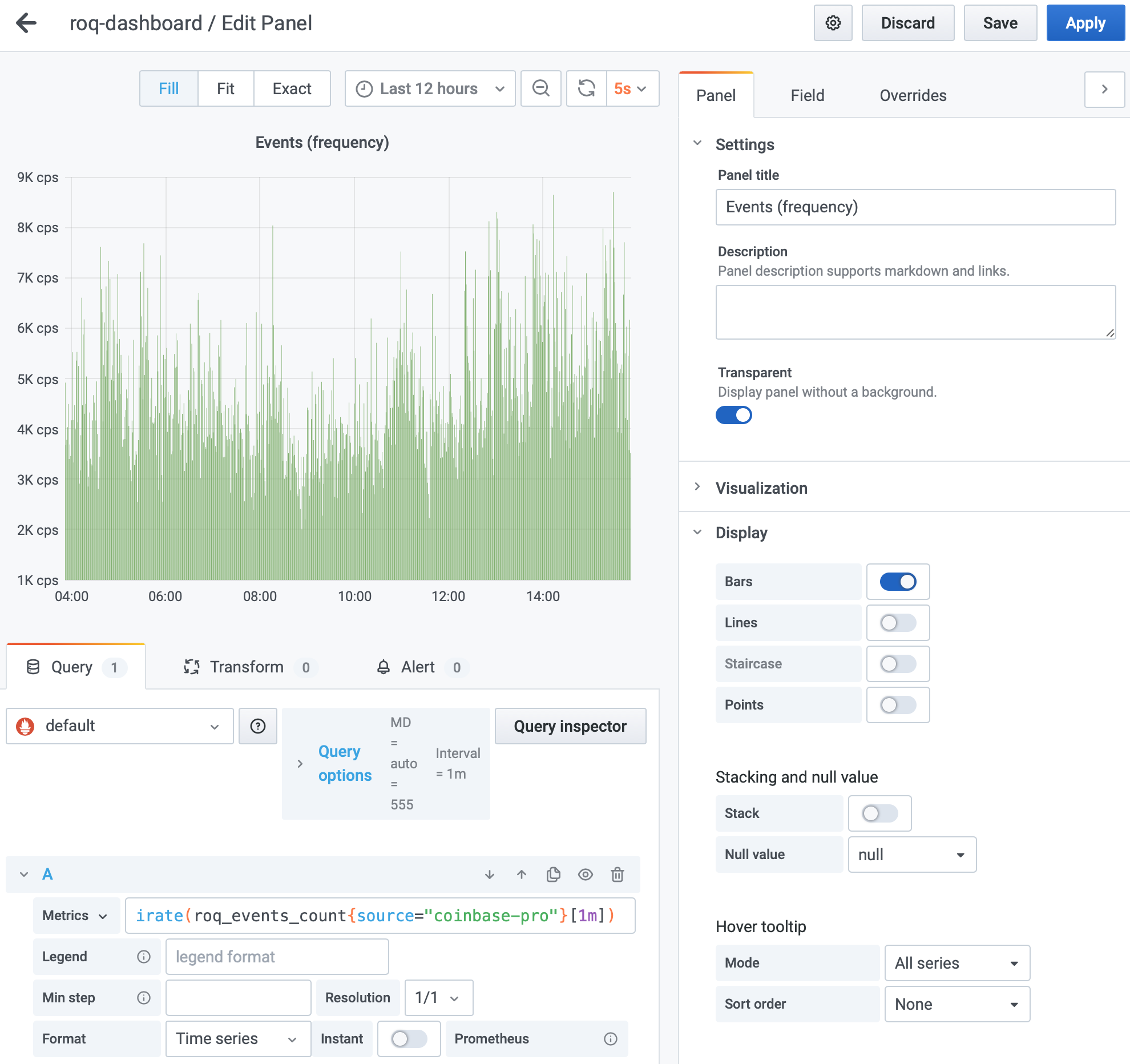Click the zoom out time range icon
Screen dimensions: 1130x1064
click(x=540, y=88)
